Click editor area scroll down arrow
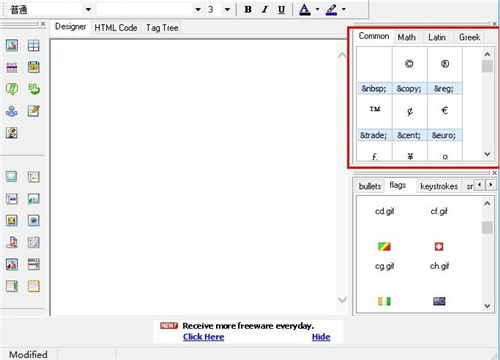500x360 pixels. pos(342,300)
